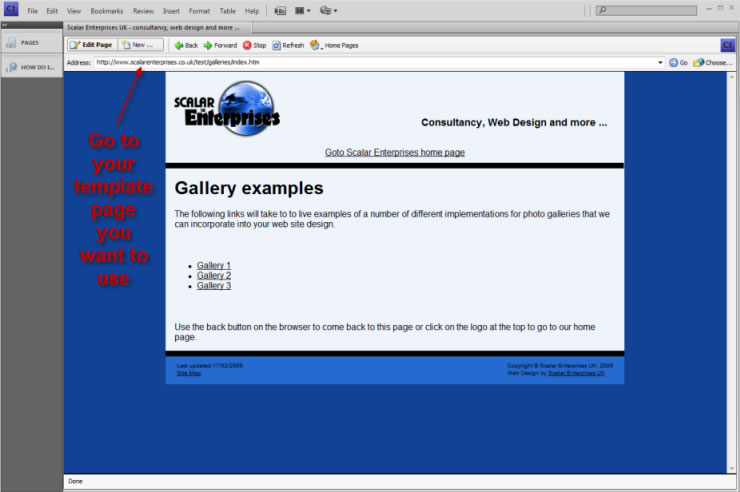This screenshot has height=492, width=740.
Task: Follow the Goto Scalar Enterprises home page link
Action: 395,152
